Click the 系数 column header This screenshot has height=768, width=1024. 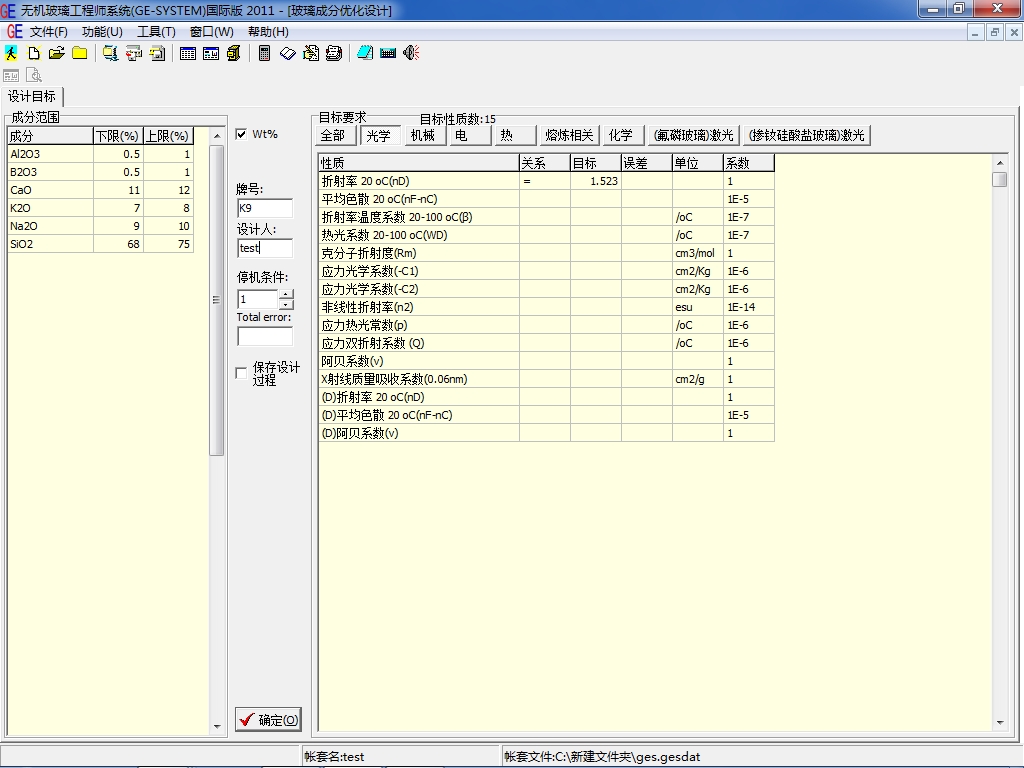coord(748,163)
